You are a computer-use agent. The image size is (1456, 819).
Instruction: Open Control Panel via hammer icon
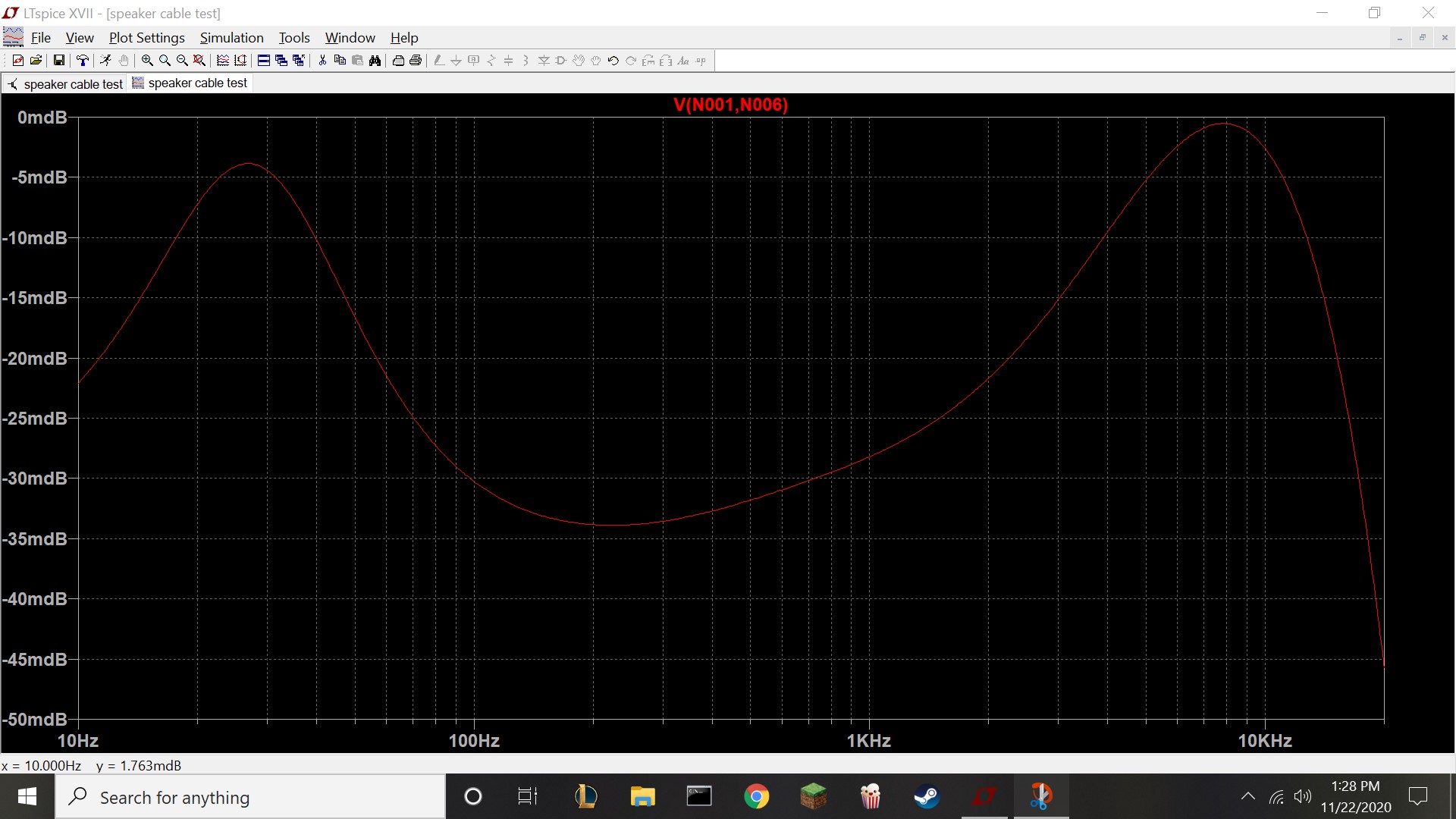coord(83,61)
